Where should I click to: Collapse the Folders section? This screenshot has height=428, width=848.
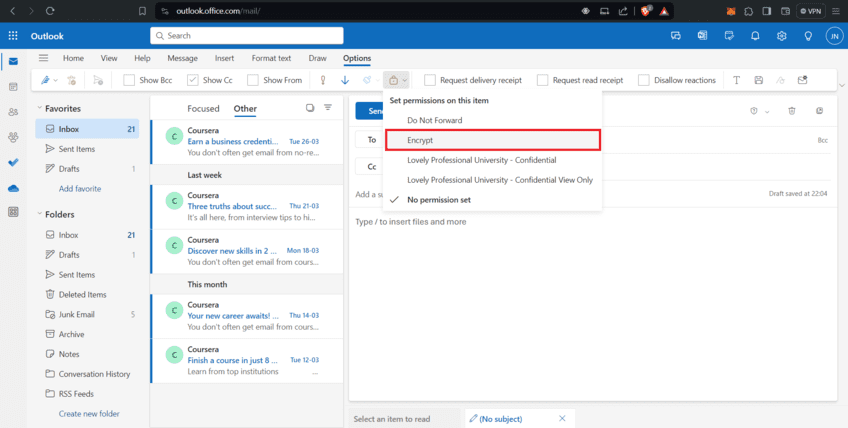(39, 214)
